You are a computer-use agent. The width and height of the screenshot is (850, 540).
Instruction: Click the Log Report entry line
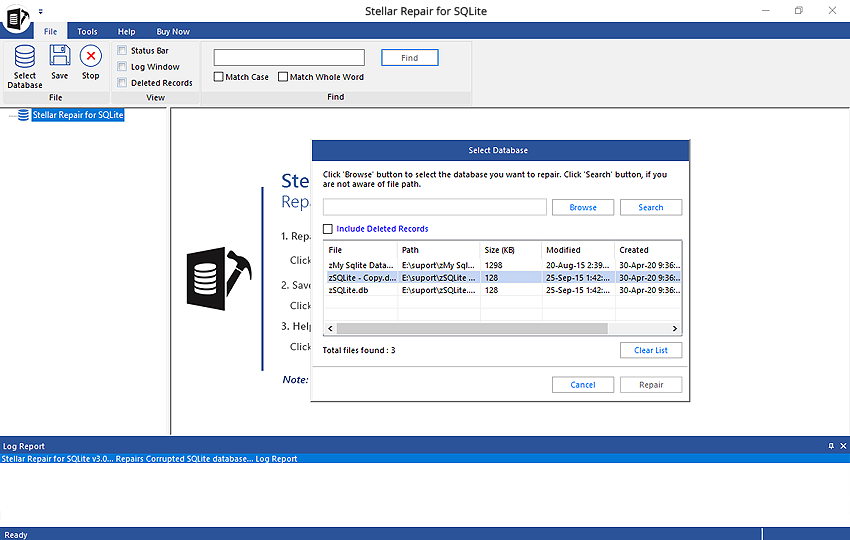click(425, 459)
